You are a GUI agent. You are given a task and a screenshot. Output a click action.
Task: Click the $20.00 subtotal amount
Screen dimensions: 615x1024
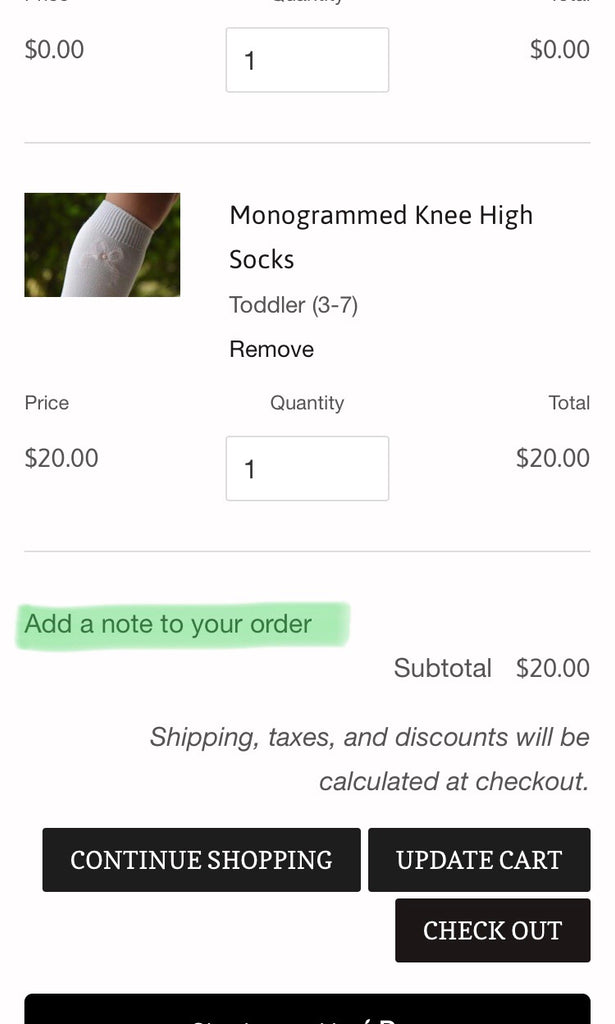pyautogui.click(x=552, y=668)
